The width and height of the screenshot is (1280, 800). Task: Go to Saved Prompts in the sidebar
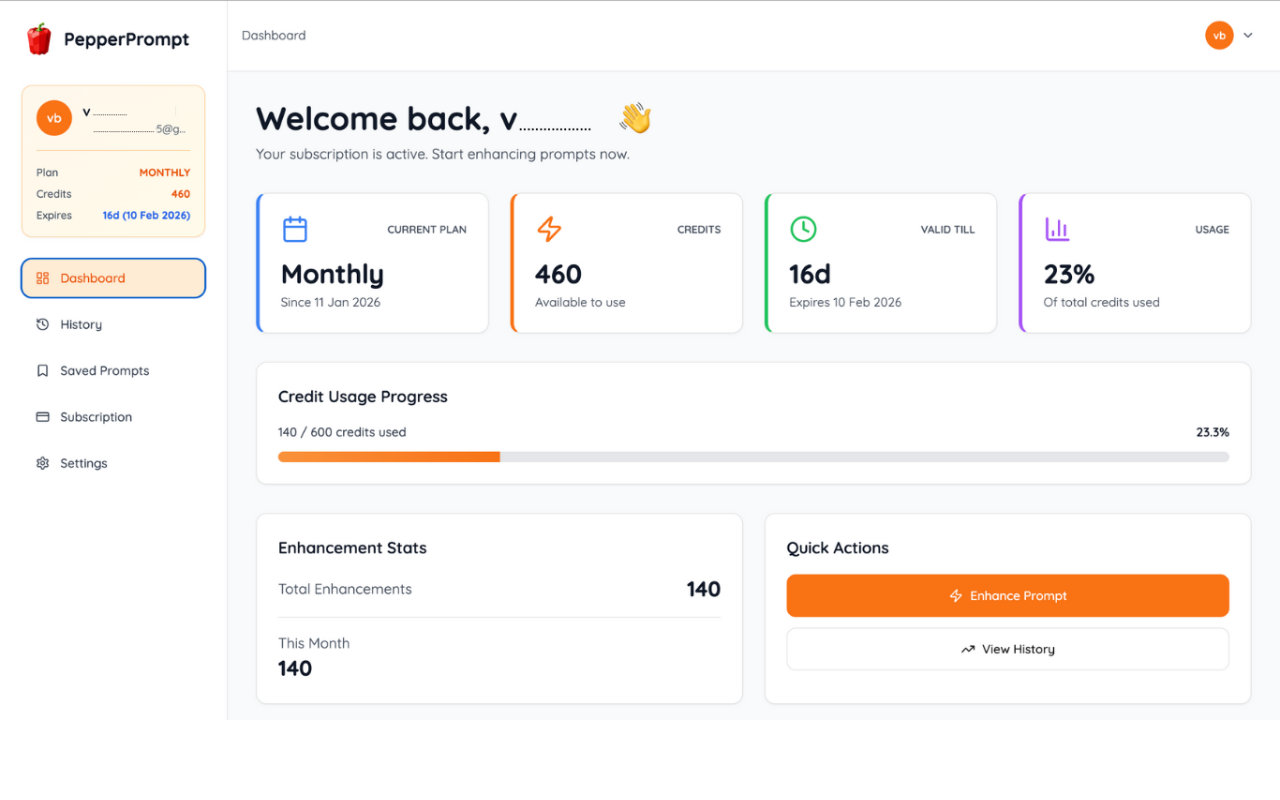pyautogui.click(x=113, y=370)
